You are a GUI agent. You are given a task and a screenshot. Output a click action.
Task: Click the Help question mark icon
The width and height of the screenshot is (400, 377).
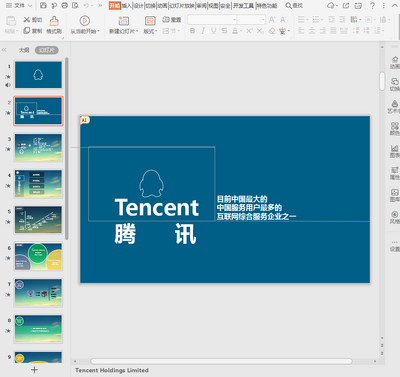point(373,5)
